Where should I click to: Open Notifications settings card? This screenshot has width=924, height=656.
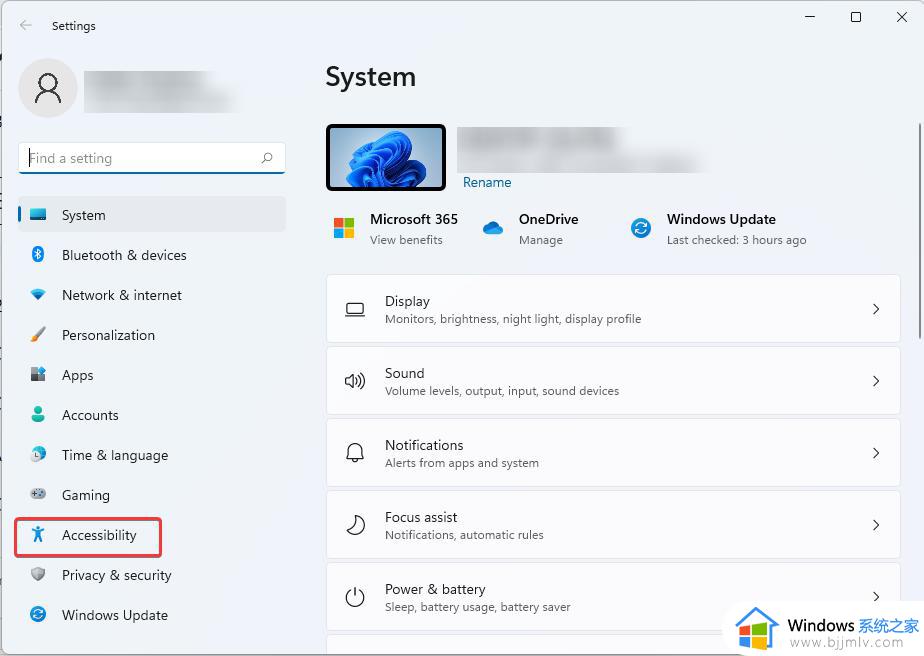point(613,453)
